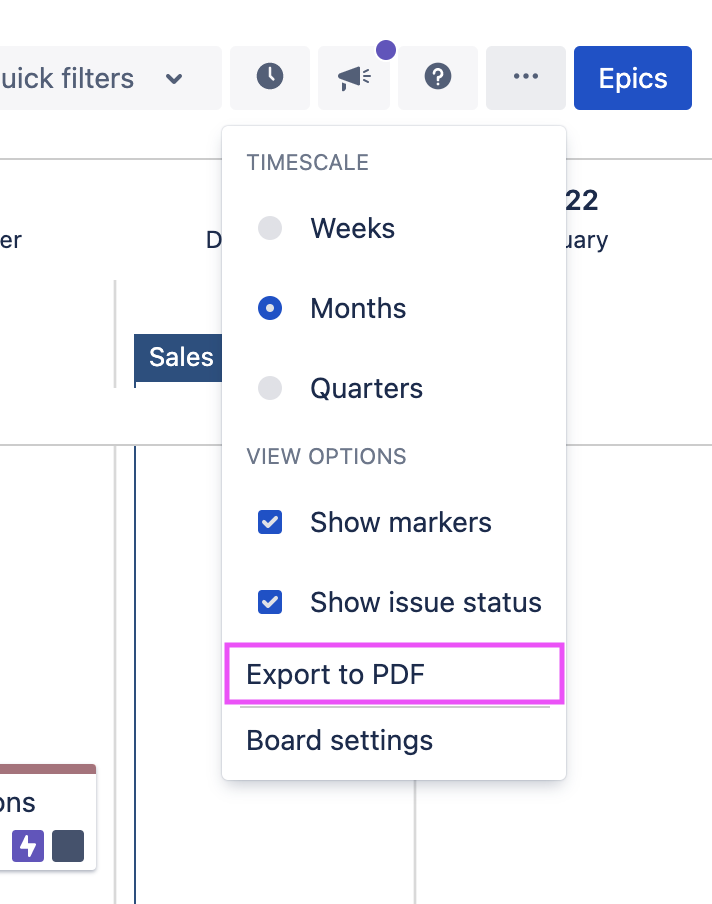Uncheck the Show markers checkbox
Screen dimensions: 712x904
click(270, 522)
